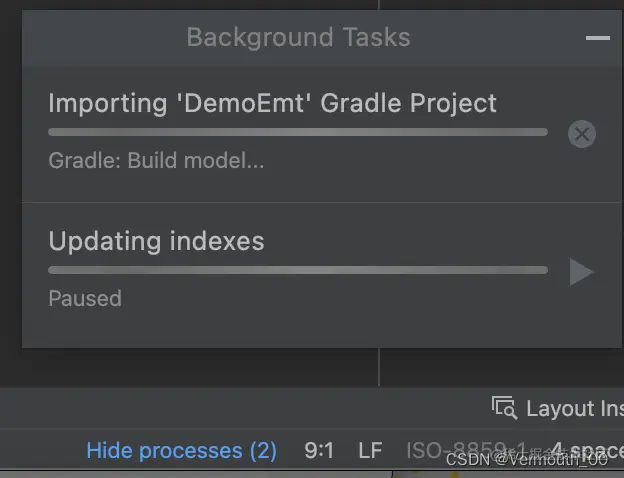Open the 9:1 line column indicator

[319, 451]
